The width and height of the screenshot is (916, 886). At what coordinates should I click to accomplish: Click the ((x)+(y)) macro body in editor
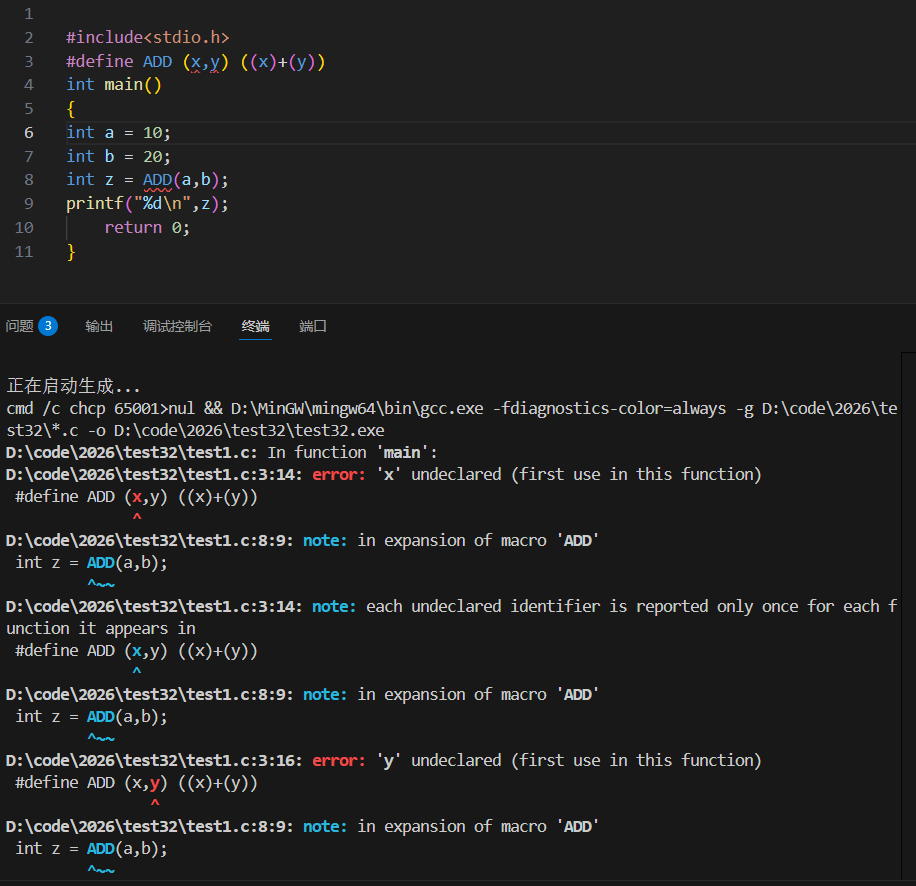pyautogui.click(x=283, y=62)
